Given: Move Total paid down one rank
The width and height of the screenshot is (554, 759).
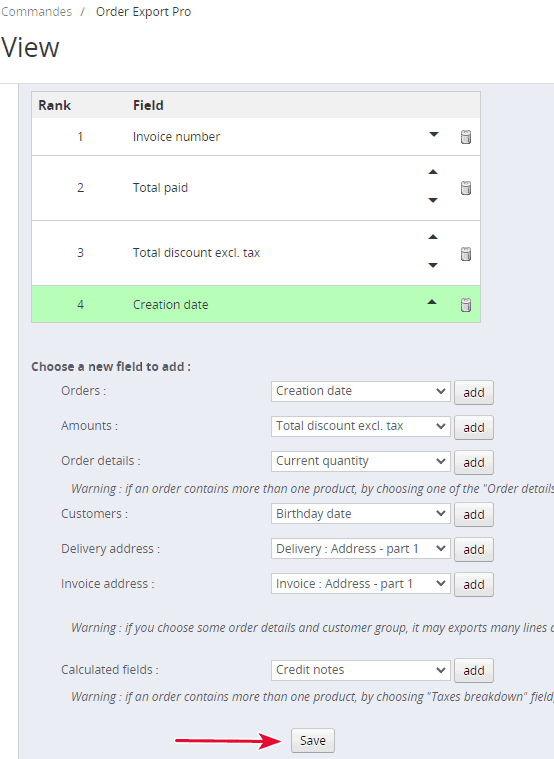Looking at the screenshot, I should pyautogui.click(x=433, y=200).
